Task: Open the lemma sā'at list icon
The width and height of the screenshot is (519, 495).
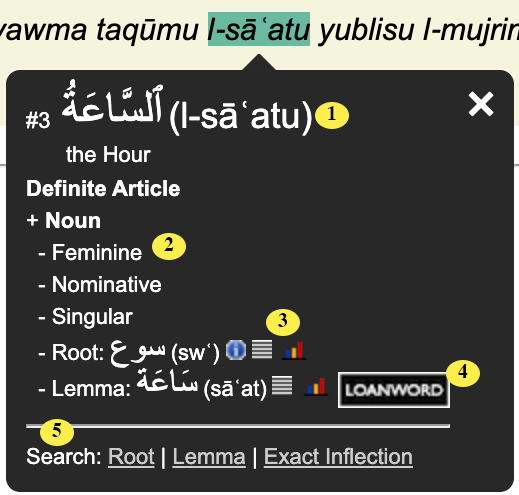Action: tap(282, 385)
